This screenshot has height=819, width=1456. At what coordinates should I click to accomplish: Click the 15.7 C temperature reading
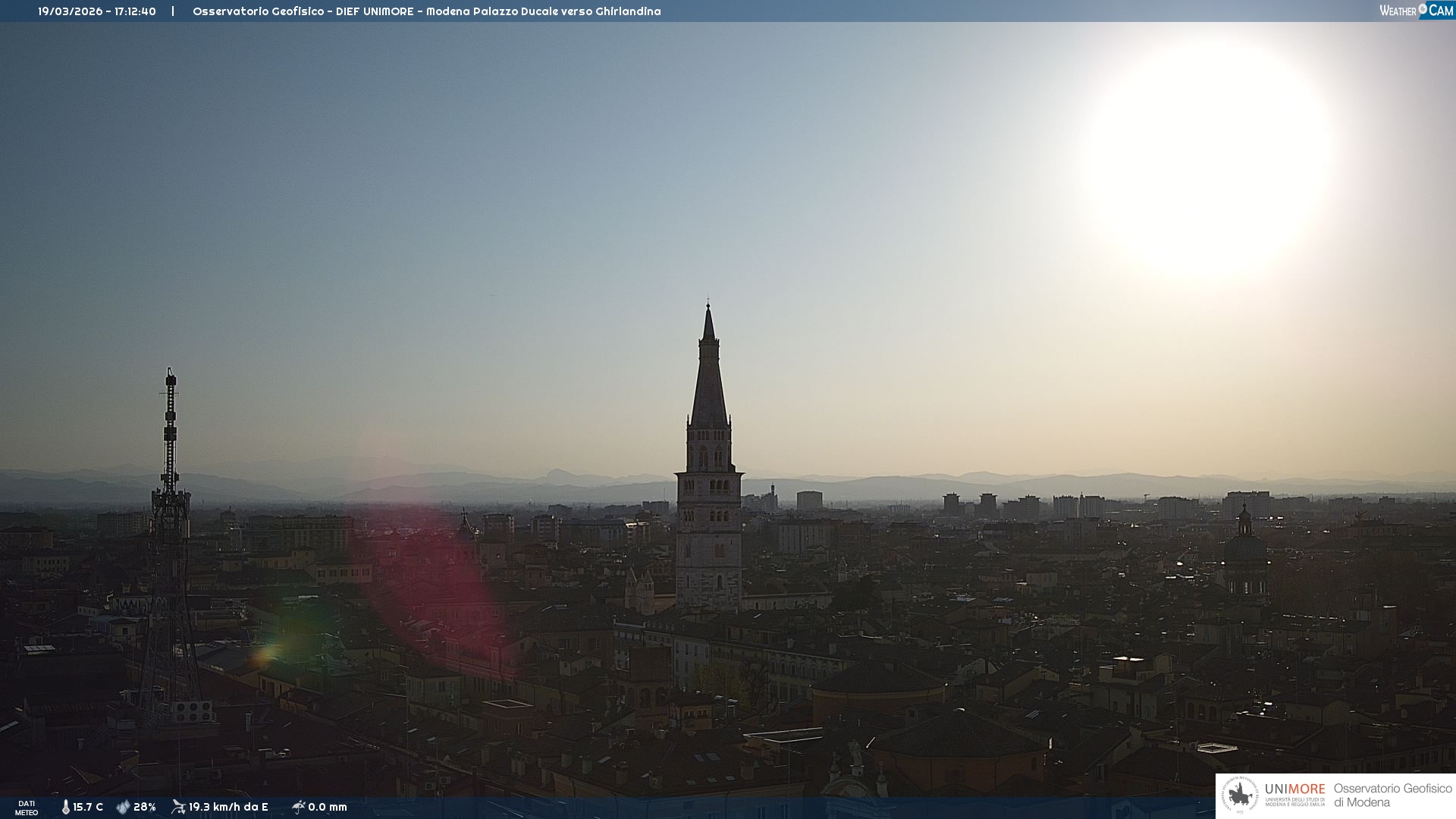[88, 807]
